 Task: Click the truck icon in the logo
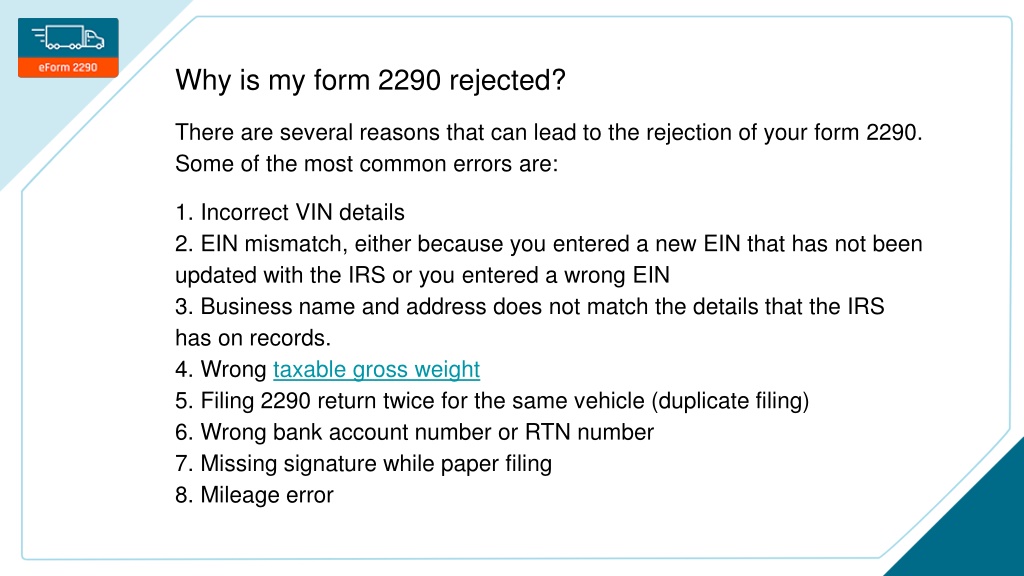click(68, 37)
